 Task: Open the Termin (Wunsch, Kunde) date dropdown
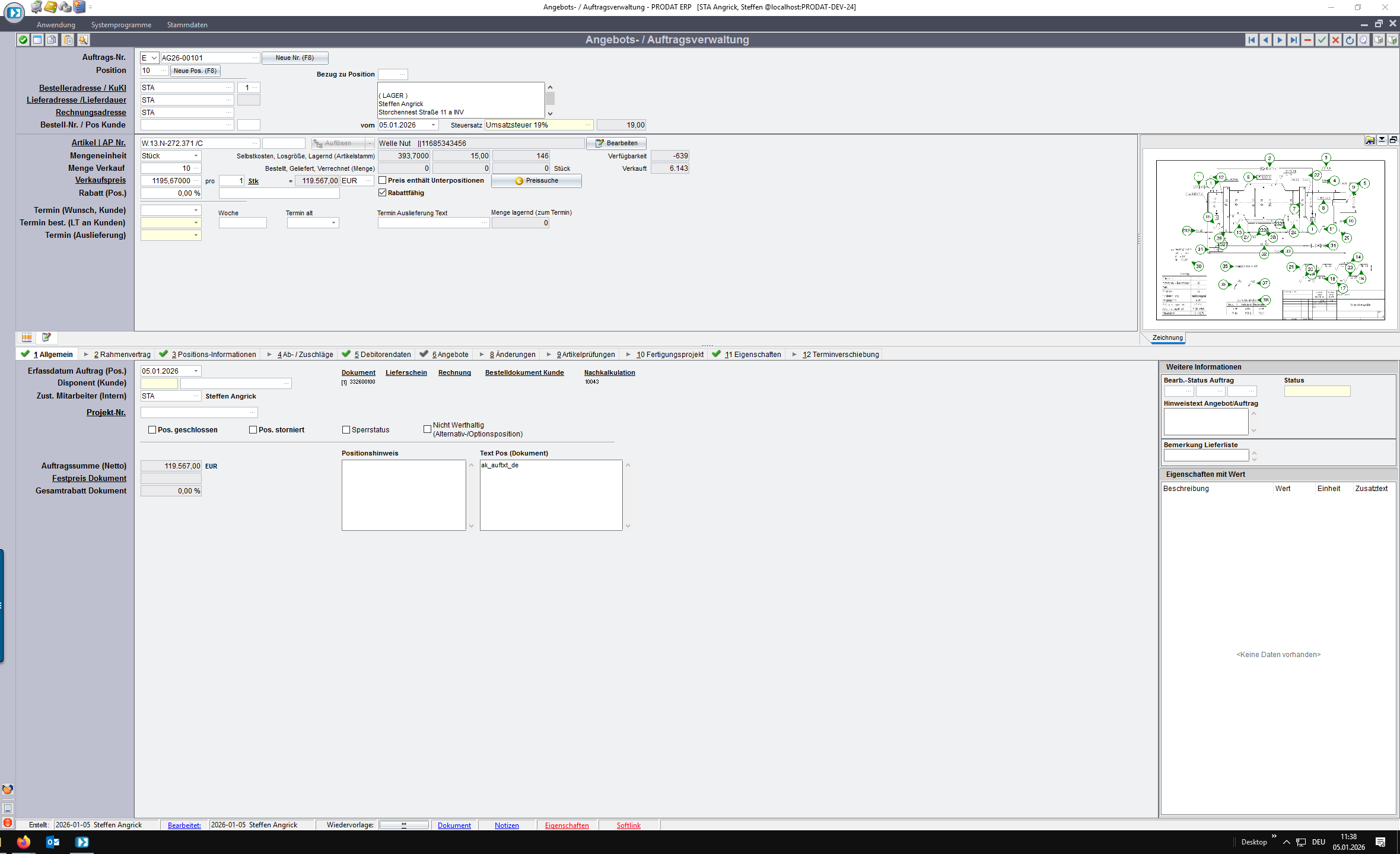[x=196, y=211]
